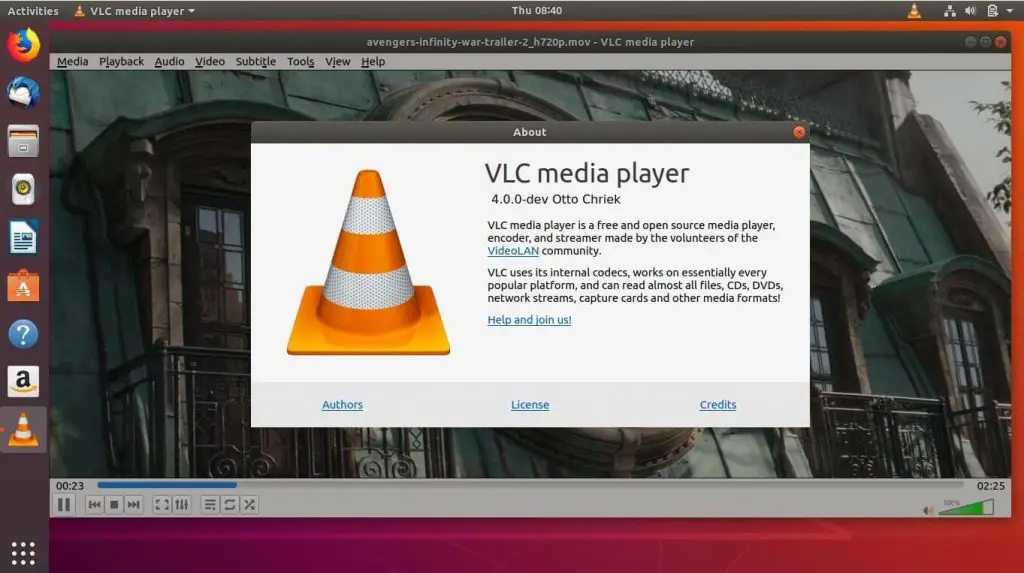Toggle remaining time on 02:25 label
The image size is (1024, 573).
[x=990, y=485]
